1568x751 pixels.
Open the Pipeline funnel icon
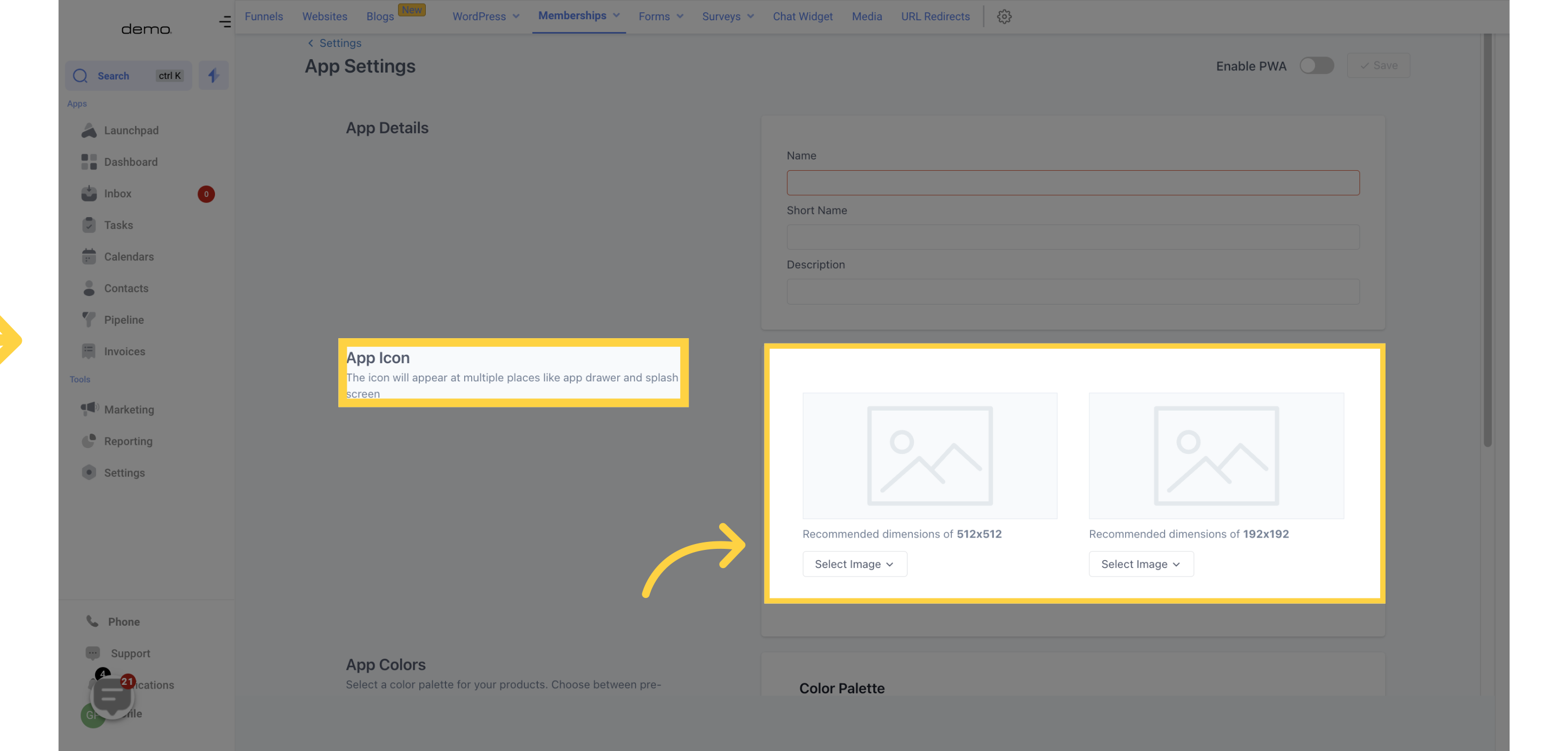pyautogui.click(x=89, y=319)
